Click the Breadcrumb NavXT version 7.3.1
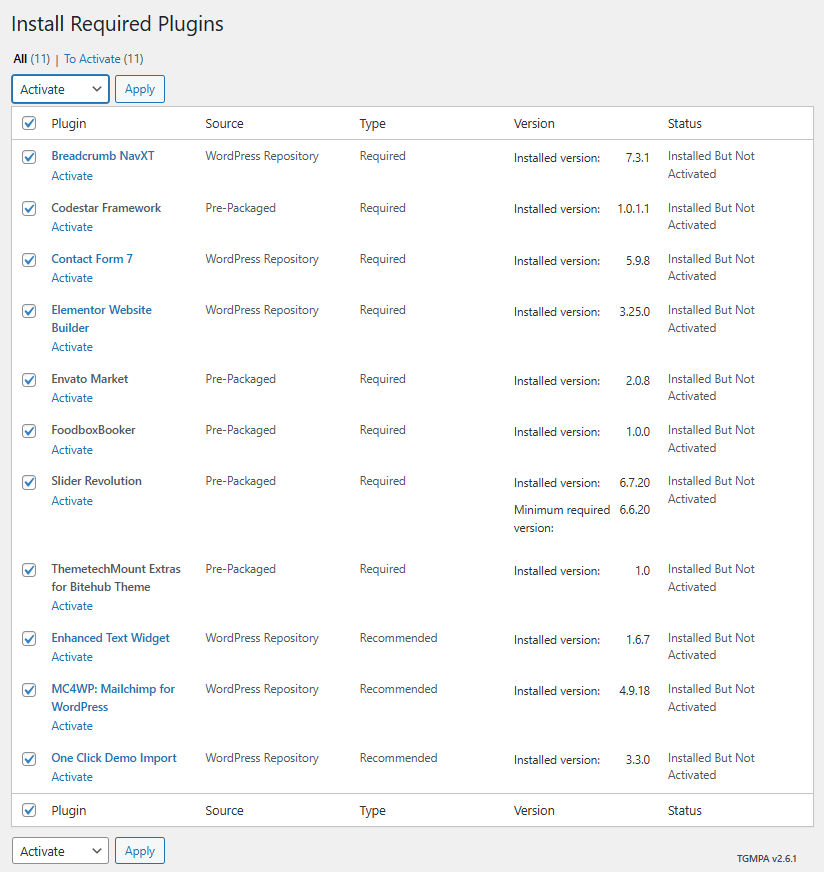This screenshot has width=824, height=872. (637, 157)
